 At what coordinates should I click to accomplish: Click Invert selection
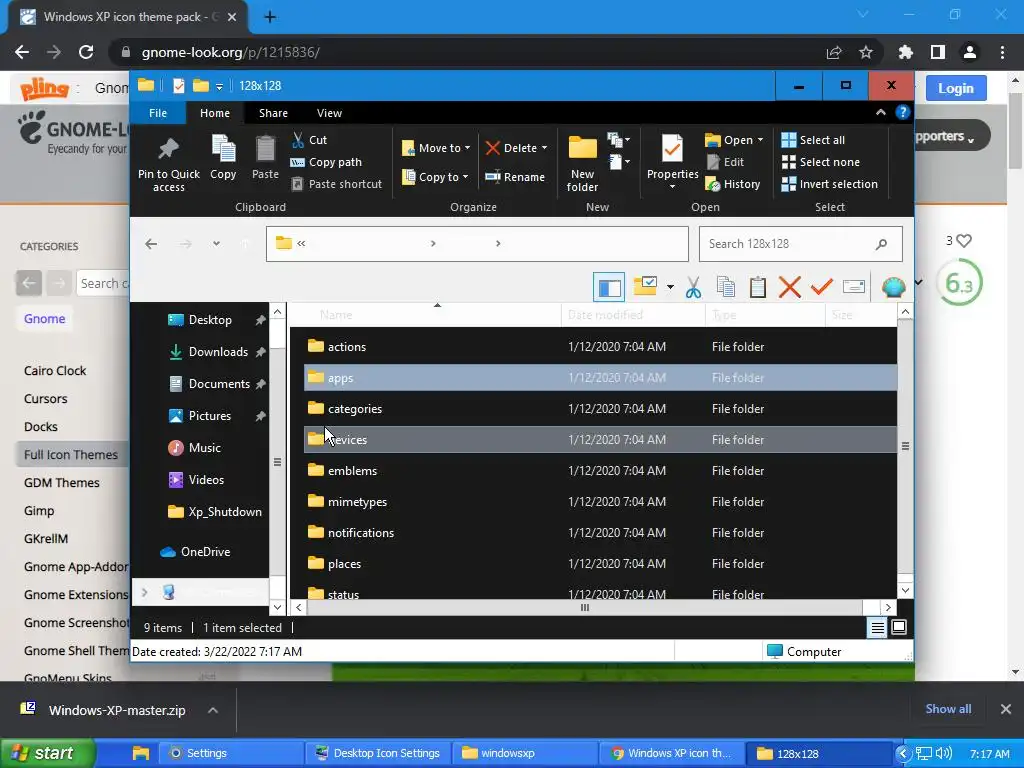click(829, 184)
